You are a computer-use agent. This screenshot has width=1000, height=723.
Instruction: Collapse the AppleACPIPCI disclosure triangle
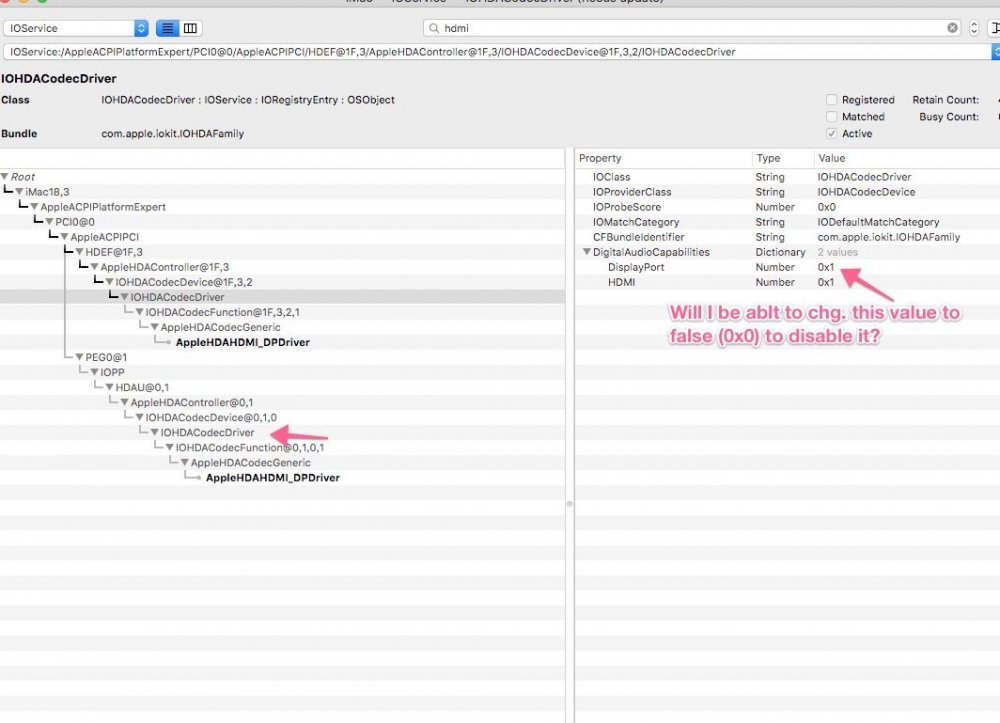tap(64, 237)
